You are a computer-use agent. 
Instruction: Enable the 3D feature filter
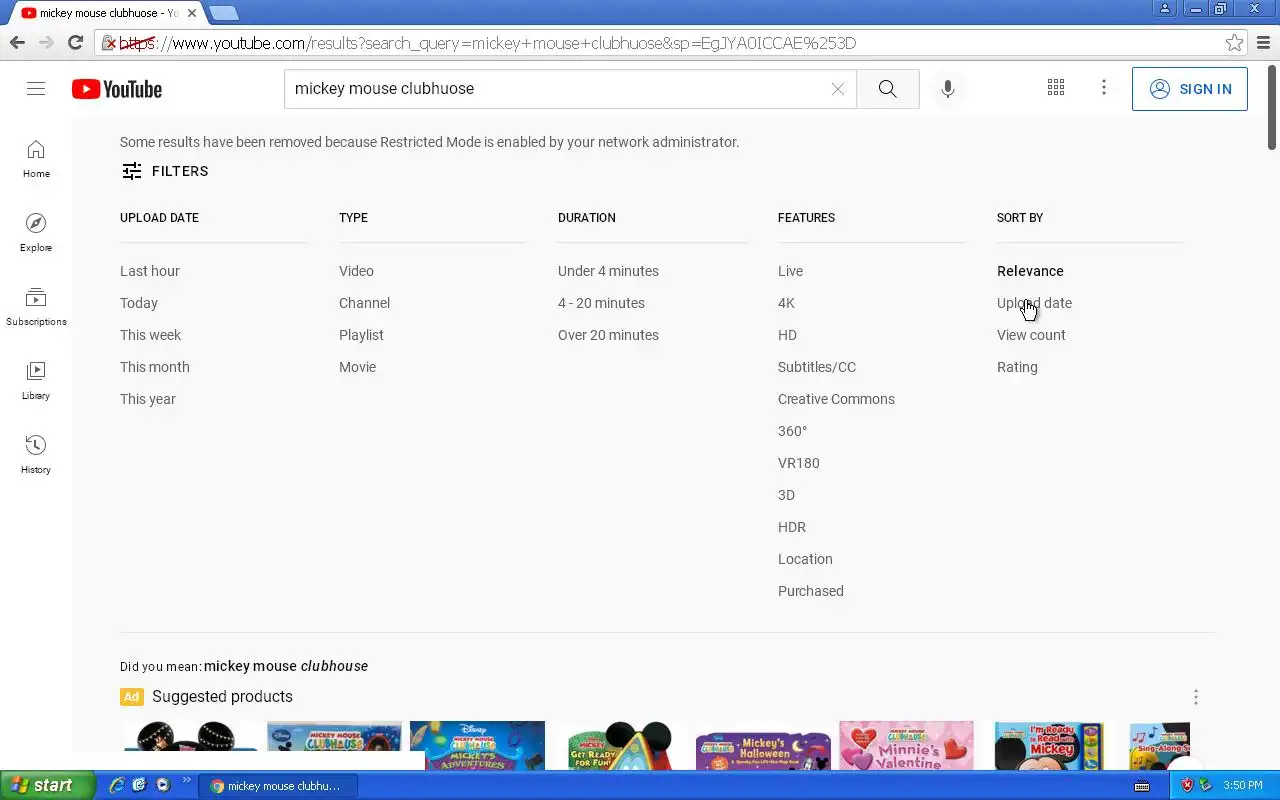pyautogui.click(x=786, y=495)
